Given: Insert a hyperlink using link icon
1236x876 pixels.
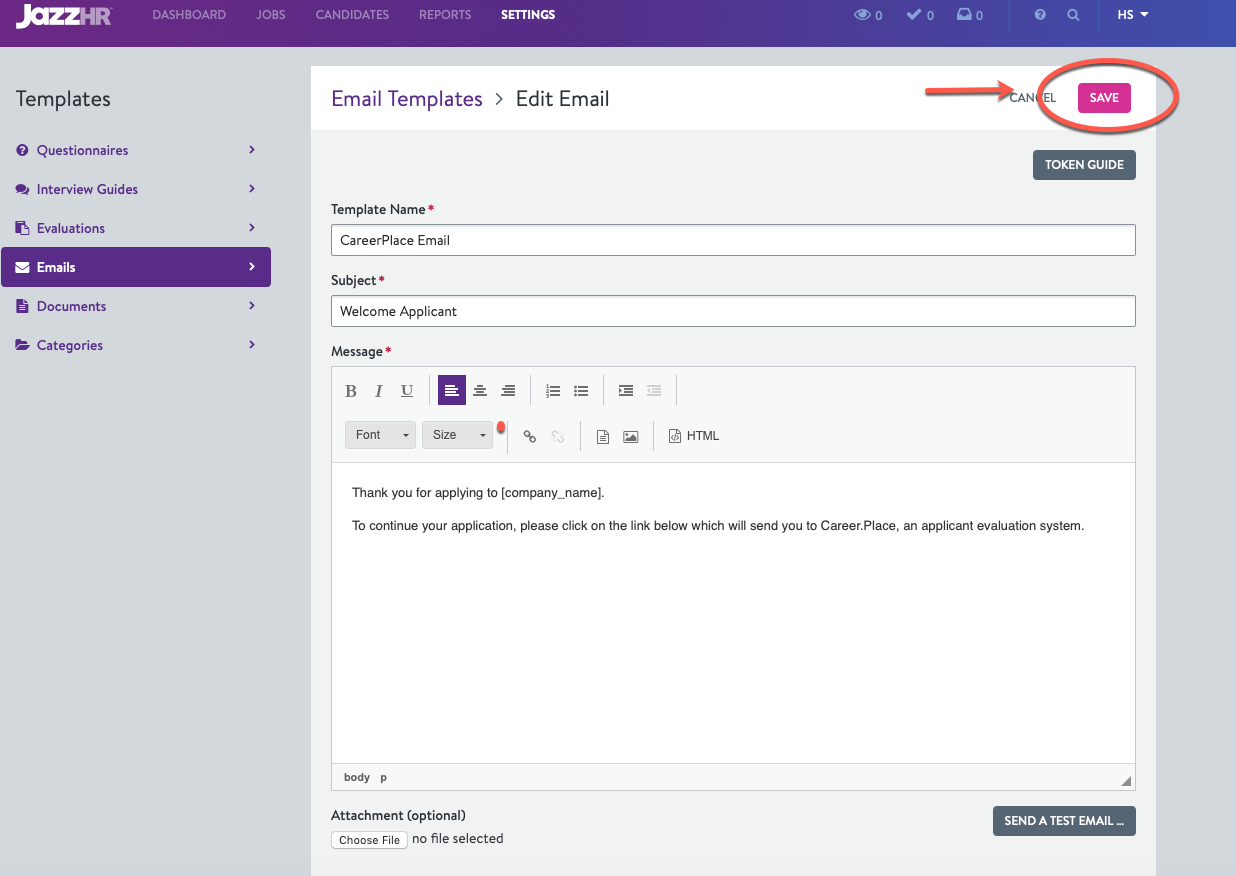Looking at the screenshot, I should pos(530,436).
